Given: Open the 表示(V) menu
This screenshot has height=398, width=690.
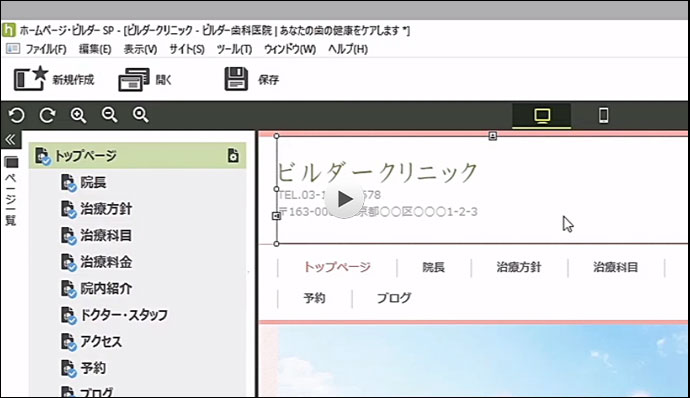Looking at the screenshot, I should point(140,49).
